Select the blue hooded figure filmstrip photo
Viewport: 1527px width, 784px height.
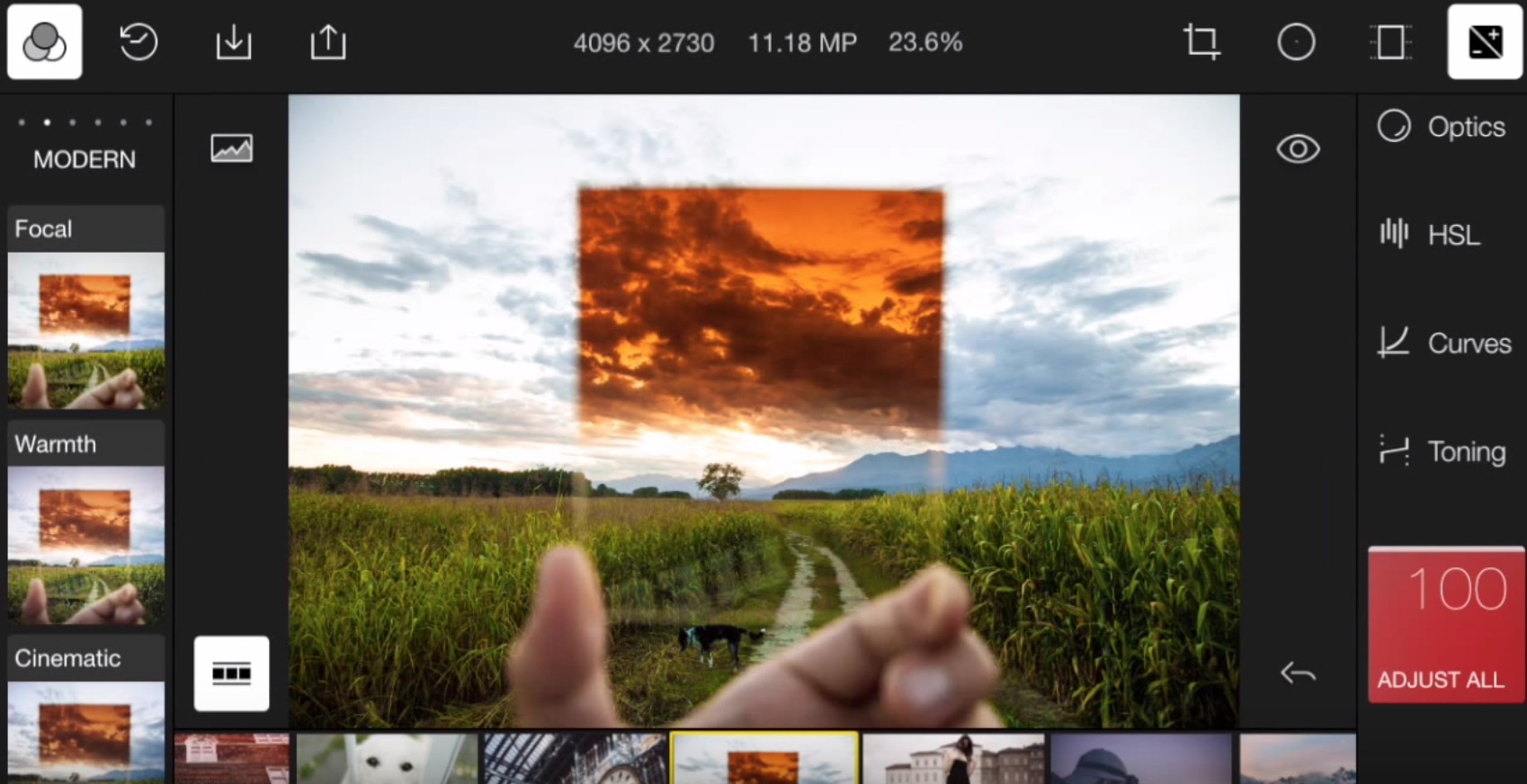pyautogui.click(x=1141, y=759)
